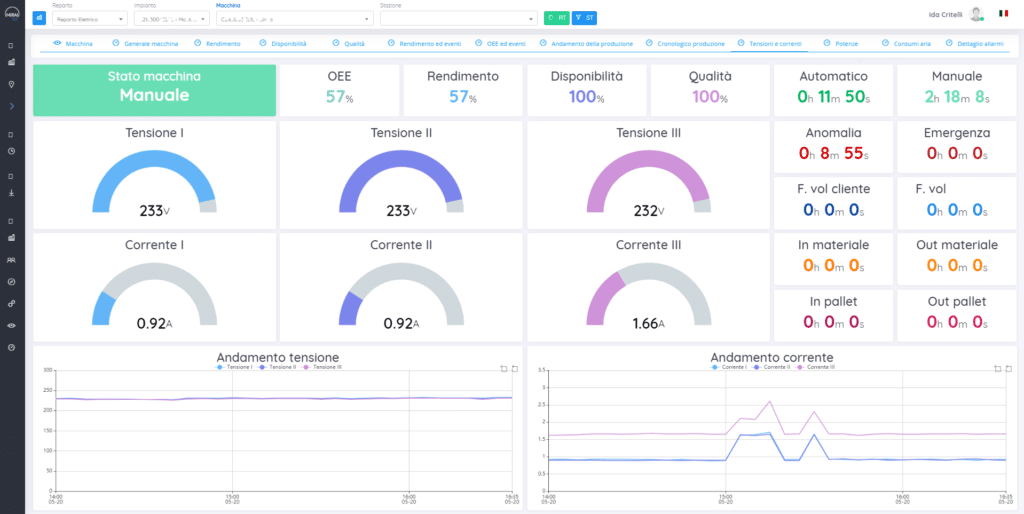Click the Ida Critelli user avatar
This screenshot has width=1024, height=514.
[976, 14]
